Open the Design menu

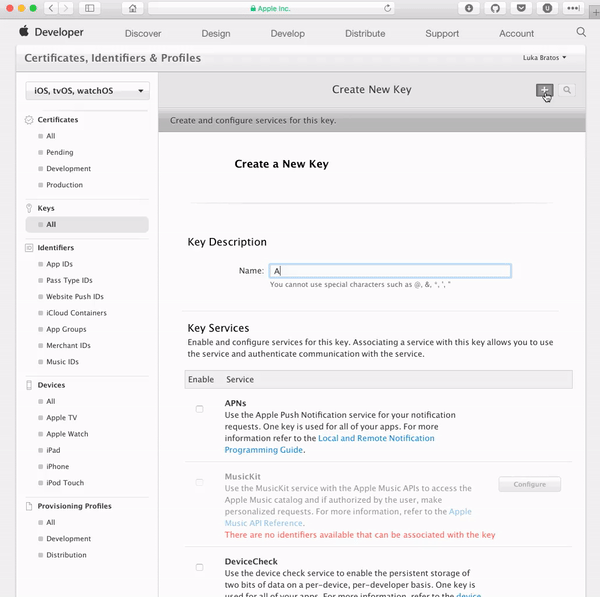point(216,34)
